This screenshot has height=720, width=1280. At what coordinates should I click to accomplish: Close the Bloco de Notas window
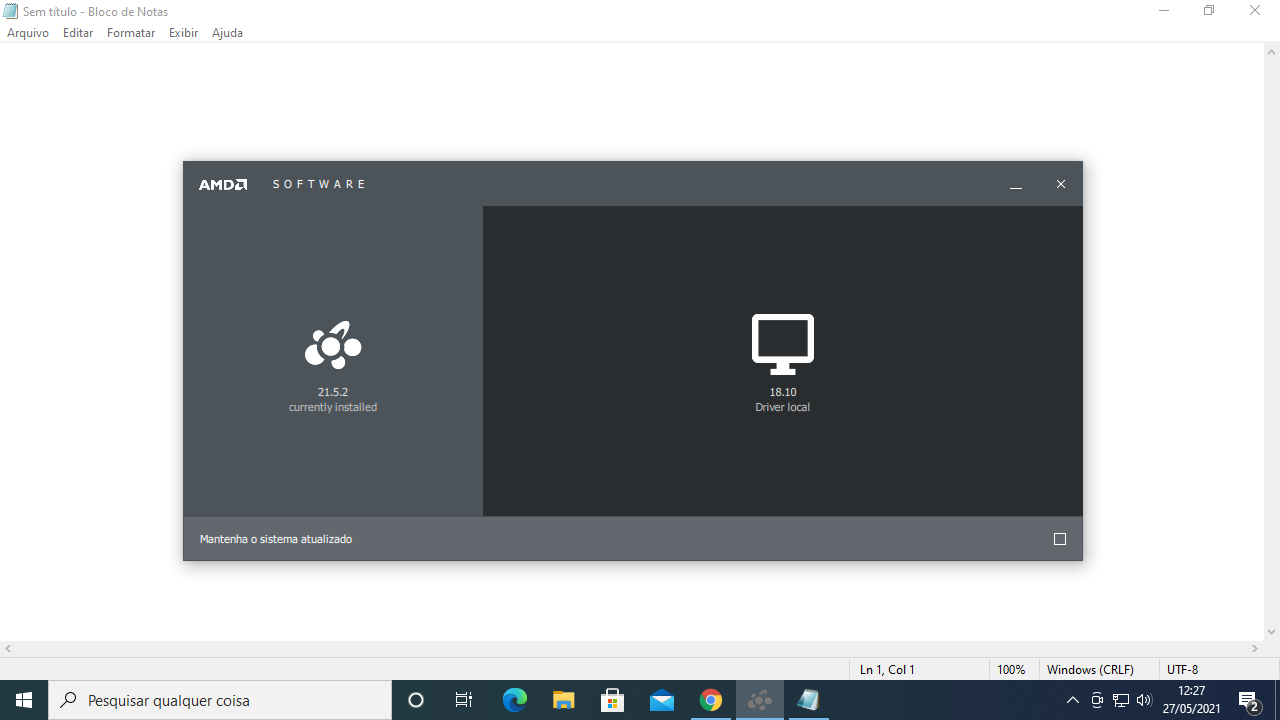tap(1255, 11)
